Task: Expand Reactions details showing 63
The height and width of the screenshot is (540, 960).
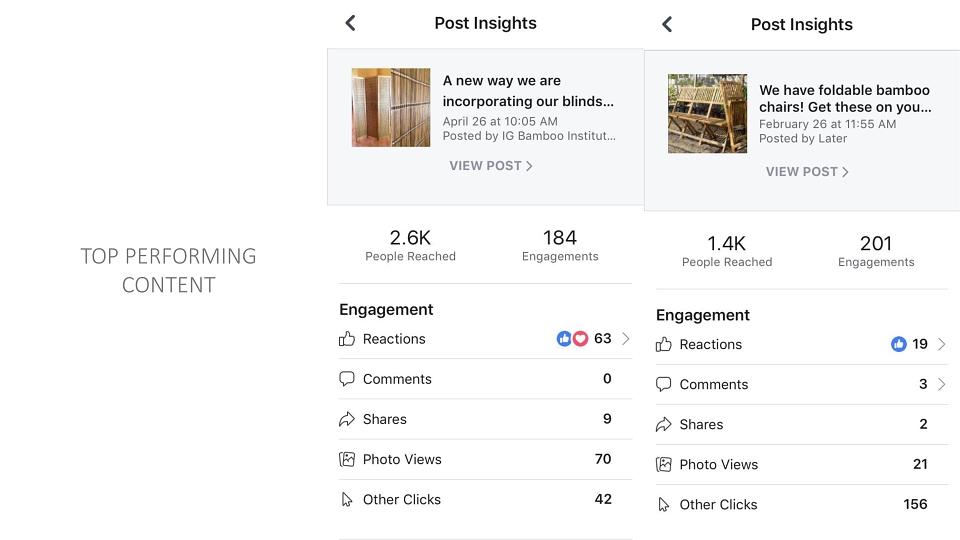Action: 626,339
